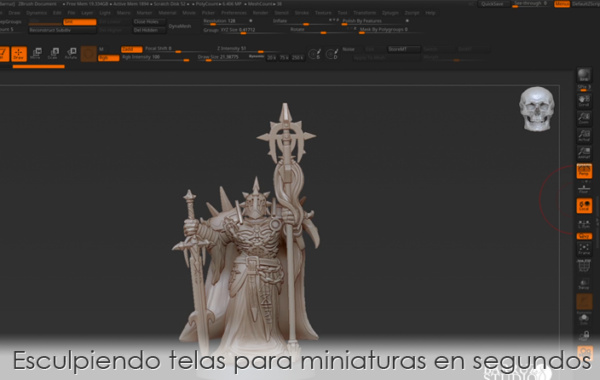Click the Reconstruct Subdiv button
The height and width of the screenshot is (380, 600).
(62, 30)
